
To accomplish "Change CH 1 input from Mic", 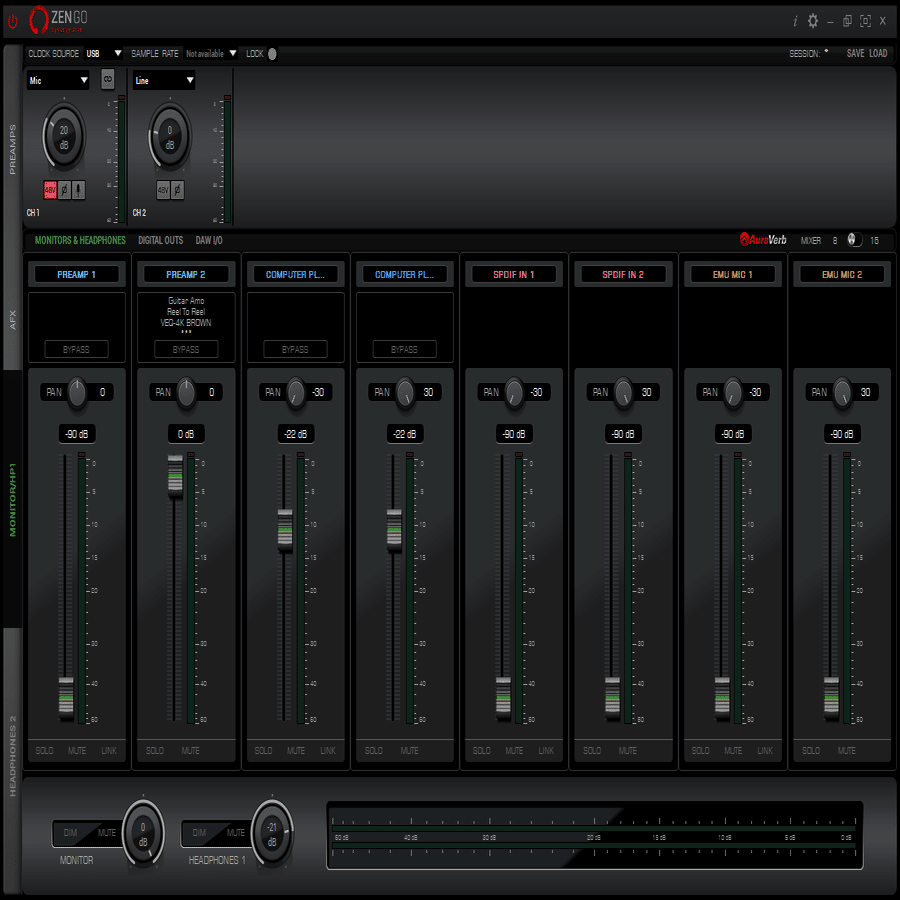I will (57, 79).
